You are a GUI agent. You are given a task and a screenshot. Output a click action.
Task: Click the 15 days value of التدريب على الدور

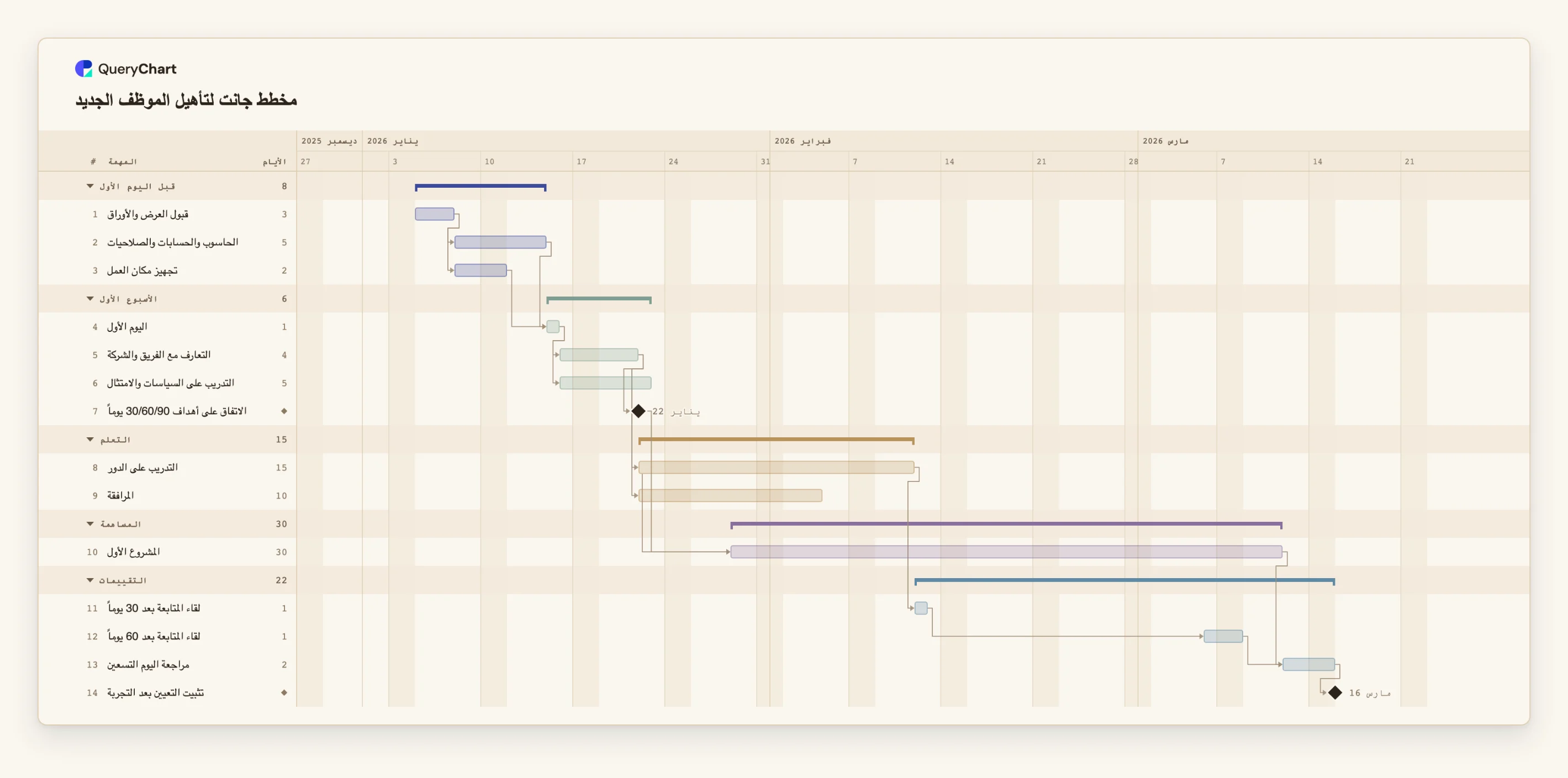click(x=281, y=468)
